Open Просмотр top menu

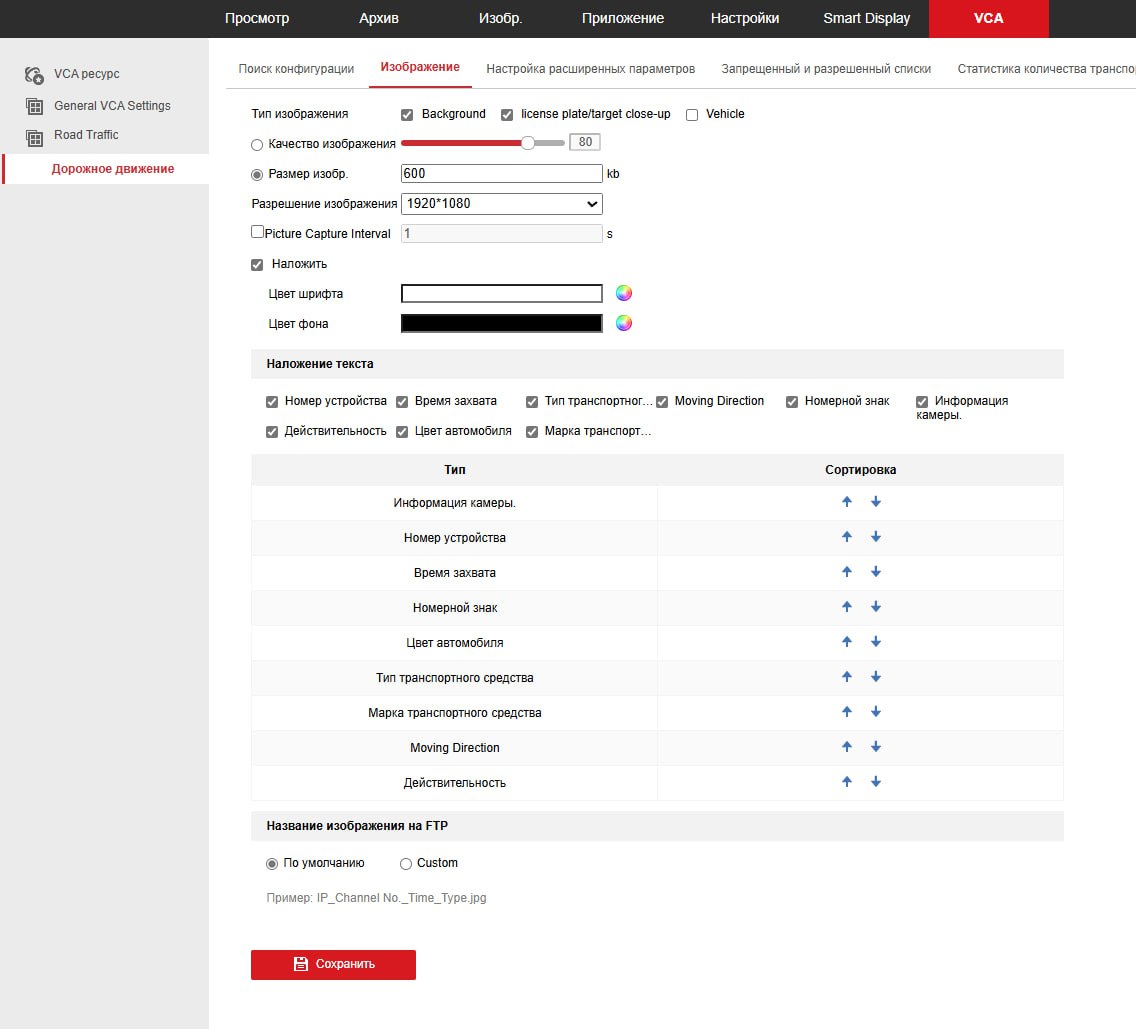click(x=256, y=18)
